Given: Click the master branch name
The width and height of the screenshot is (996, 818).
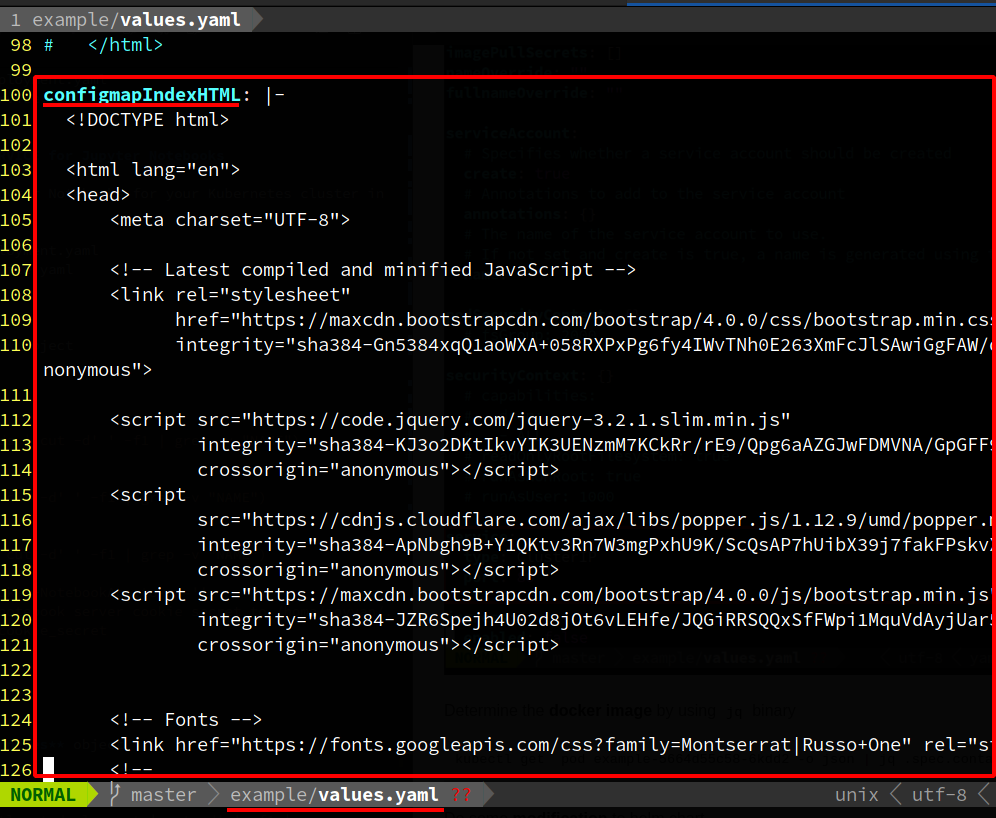Looking at the screenshot, I should 164,795.
